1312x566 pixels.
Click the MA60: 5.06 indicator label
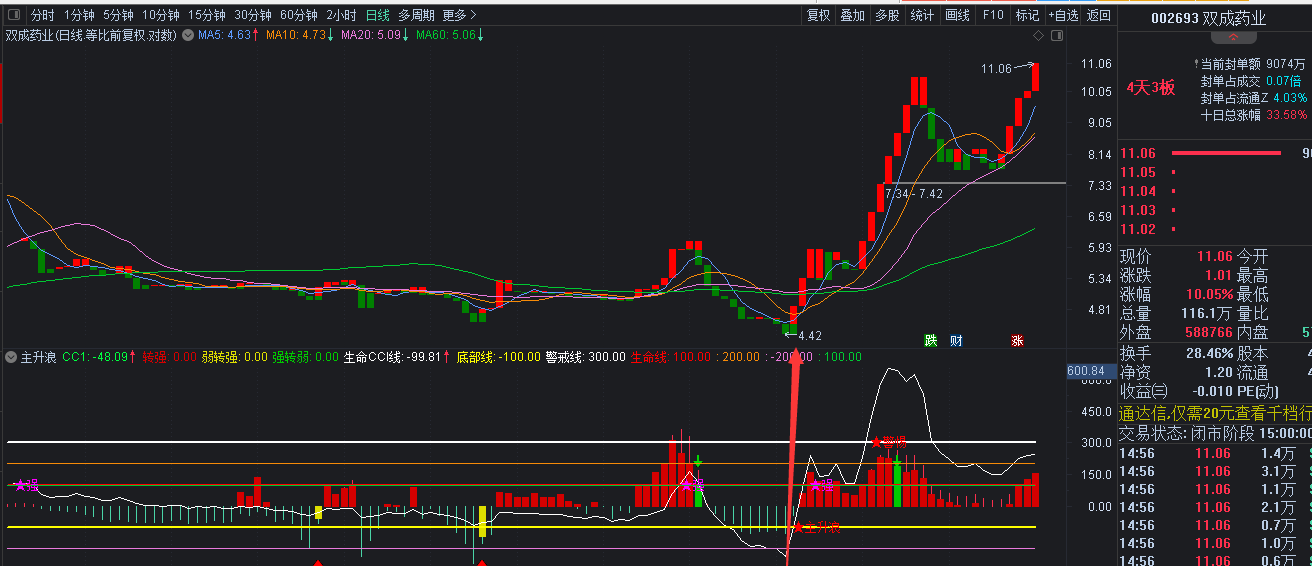pyautogui.click(x=450, y=36)
